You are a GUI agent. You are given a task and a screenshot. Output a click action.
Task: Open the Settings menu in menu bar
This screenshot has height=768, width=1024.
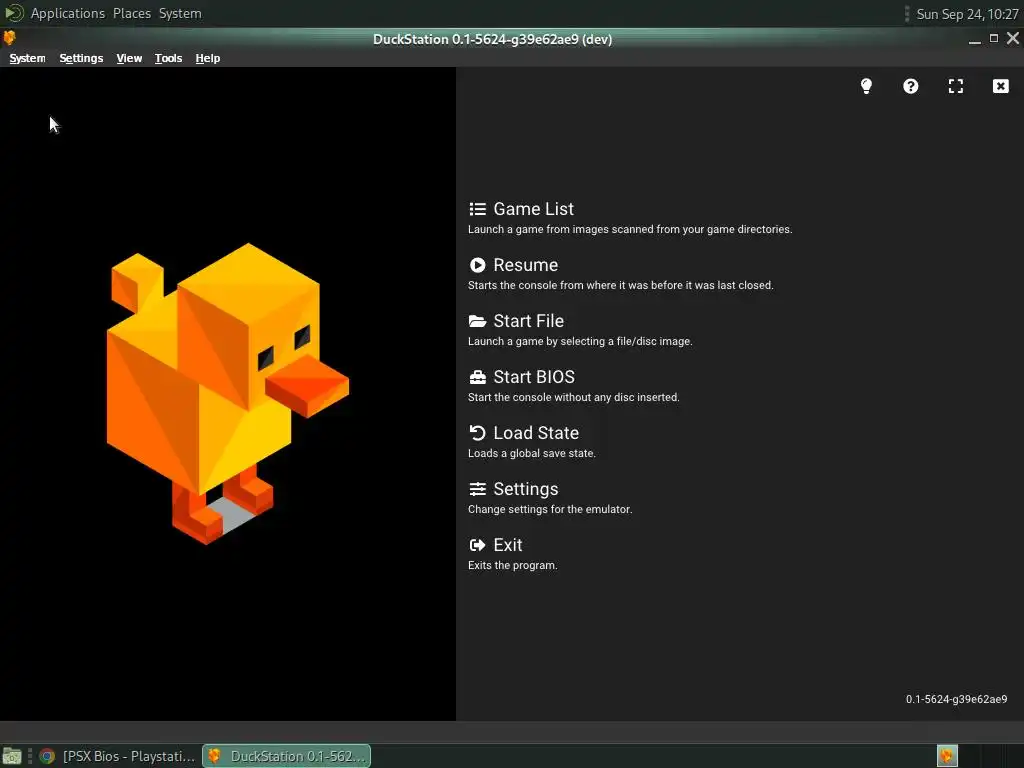click(81, 58)
